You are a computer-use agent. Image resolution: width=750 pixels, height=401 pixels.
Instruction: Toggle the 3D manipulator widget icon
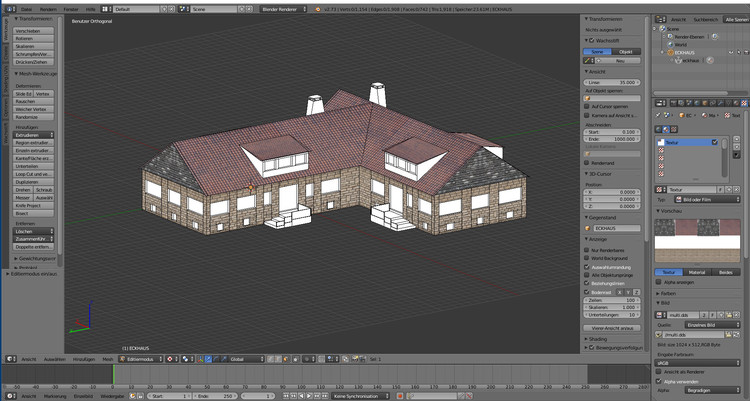(x=200, y=359)
